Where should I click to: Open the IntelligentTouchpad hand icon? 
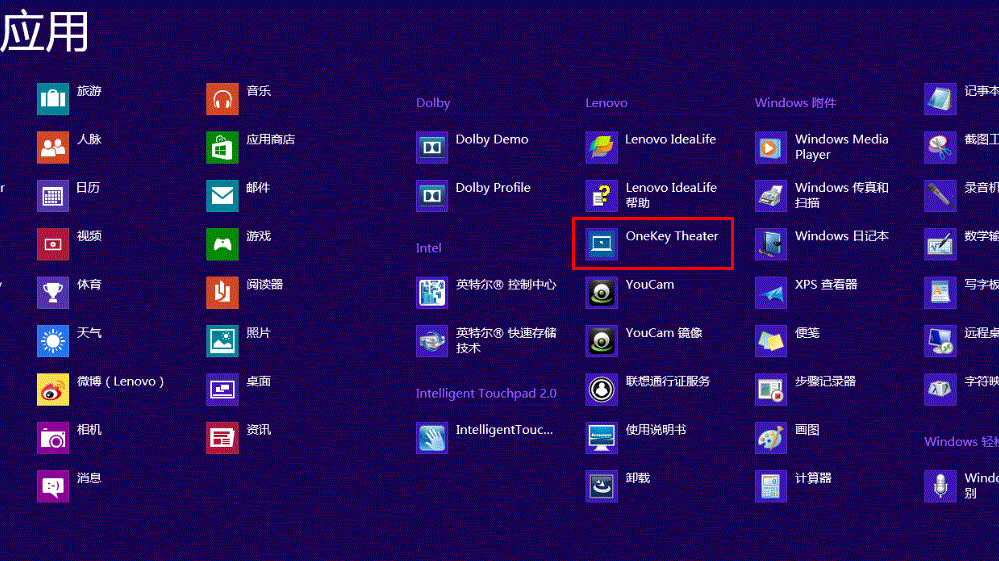[432, 437]
